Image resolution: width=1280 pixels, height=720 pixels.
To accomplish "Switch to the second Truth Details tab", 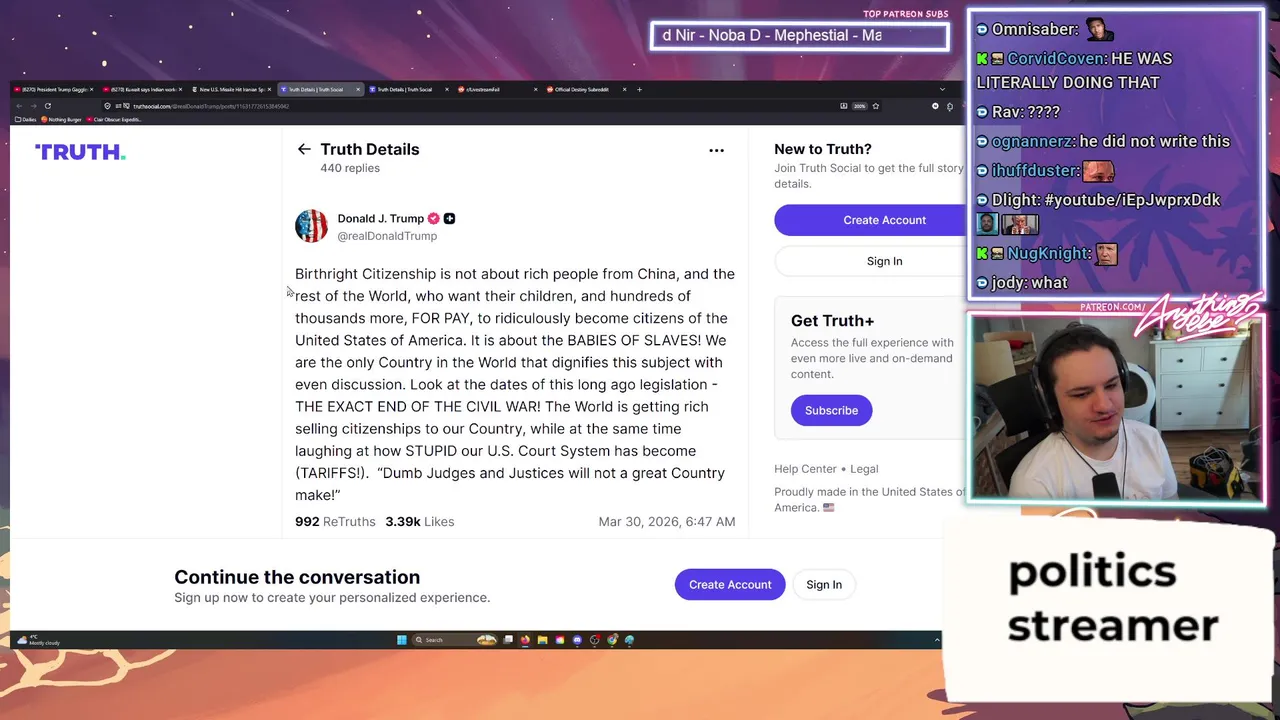I will (x=408, y=89).
